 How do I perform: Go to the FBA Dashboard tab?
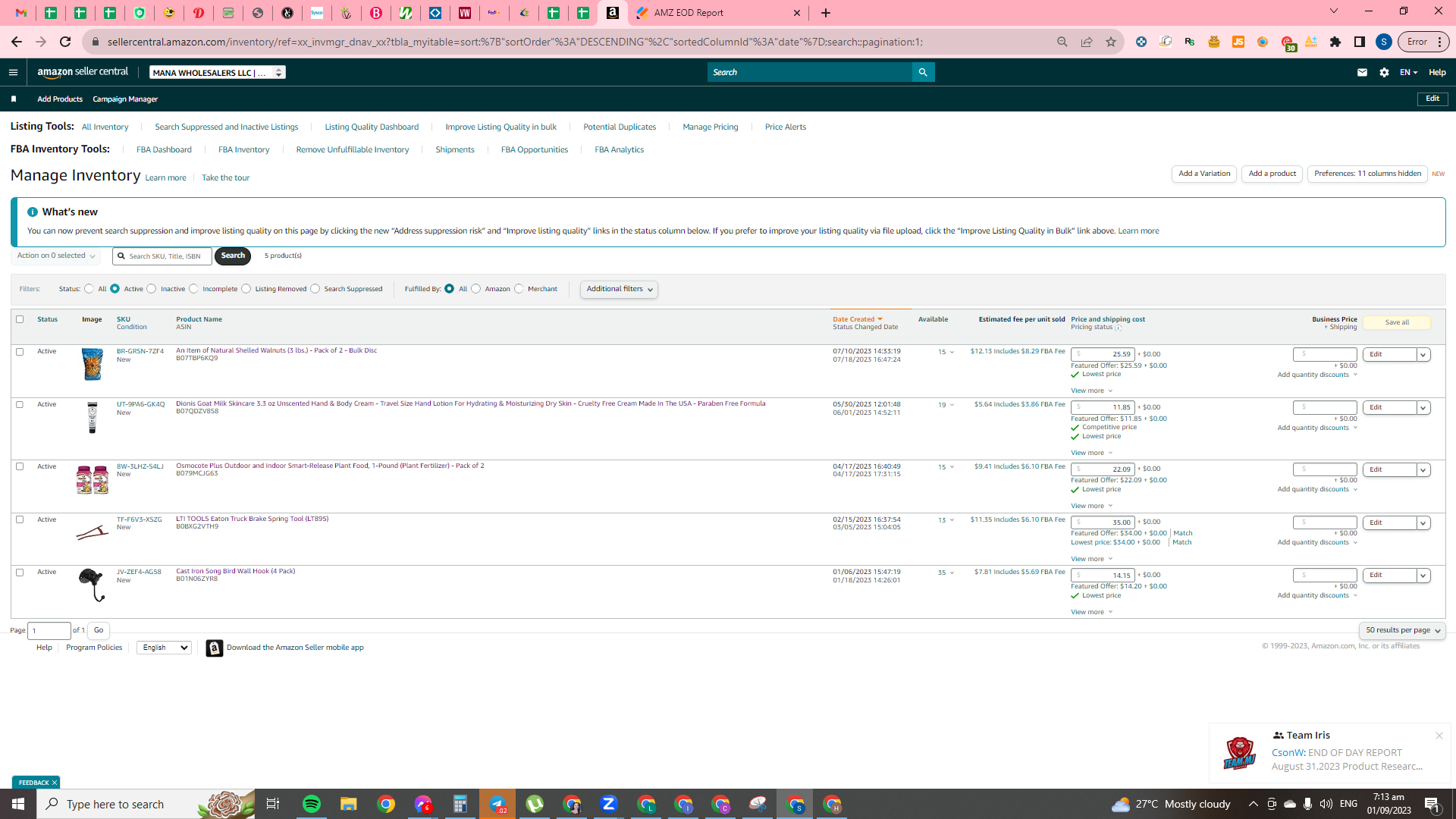pos(164,150)
